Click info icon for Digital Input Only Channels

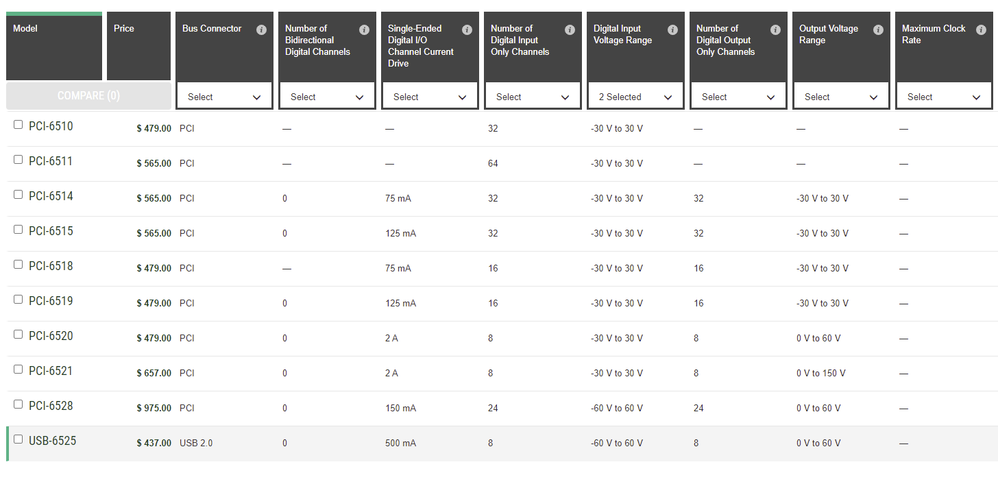[570, 30]
